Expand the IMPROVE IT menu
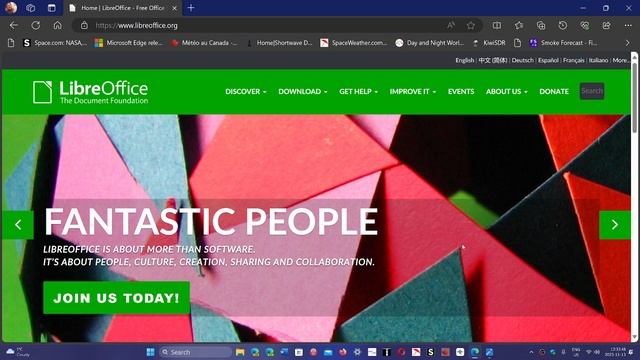 click(x=412, y=91)
